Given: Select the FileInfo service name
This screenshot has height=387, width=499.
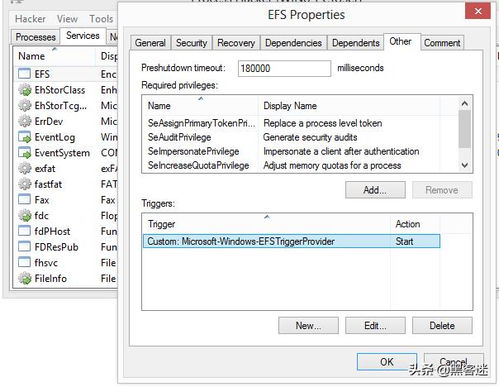Looking at the screenshot, I should [x=51, y=278].
